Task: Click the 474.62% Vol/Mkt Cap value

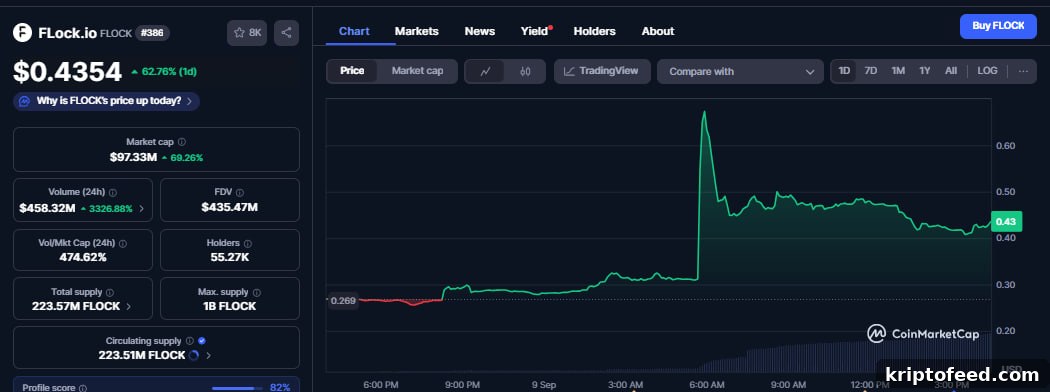Action: pyautogui.click(x=82, y=257)
